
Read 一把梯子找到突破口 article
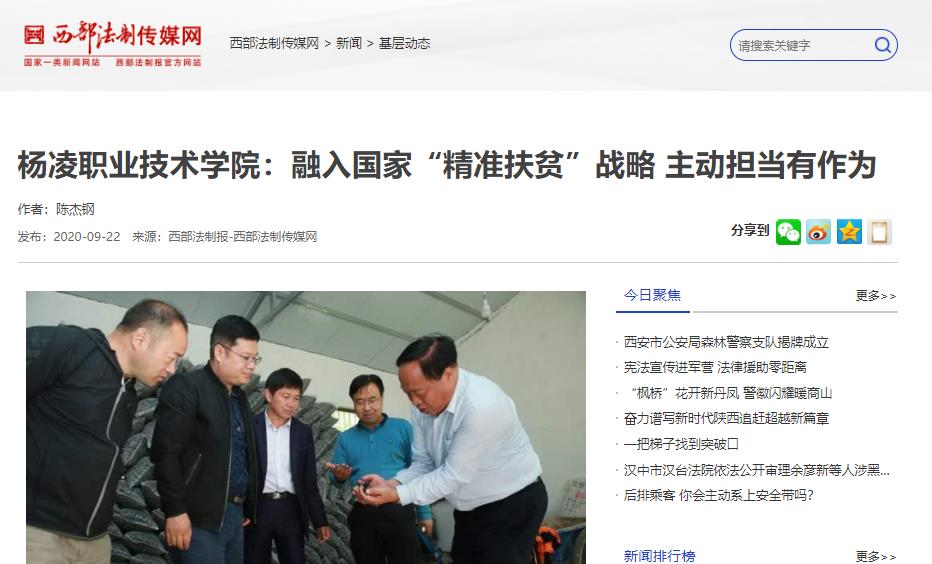click(x=681, y=444)
